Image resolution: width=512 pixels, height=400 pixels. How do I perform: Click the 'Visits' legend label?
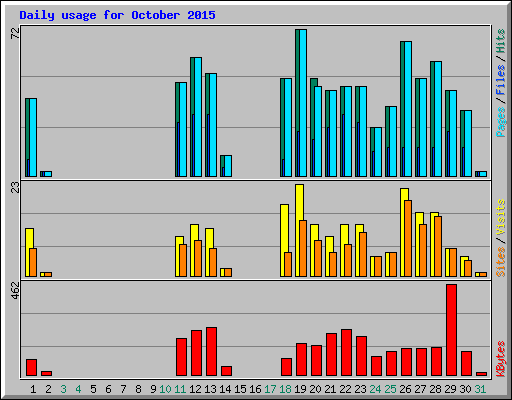pos(501,217)
